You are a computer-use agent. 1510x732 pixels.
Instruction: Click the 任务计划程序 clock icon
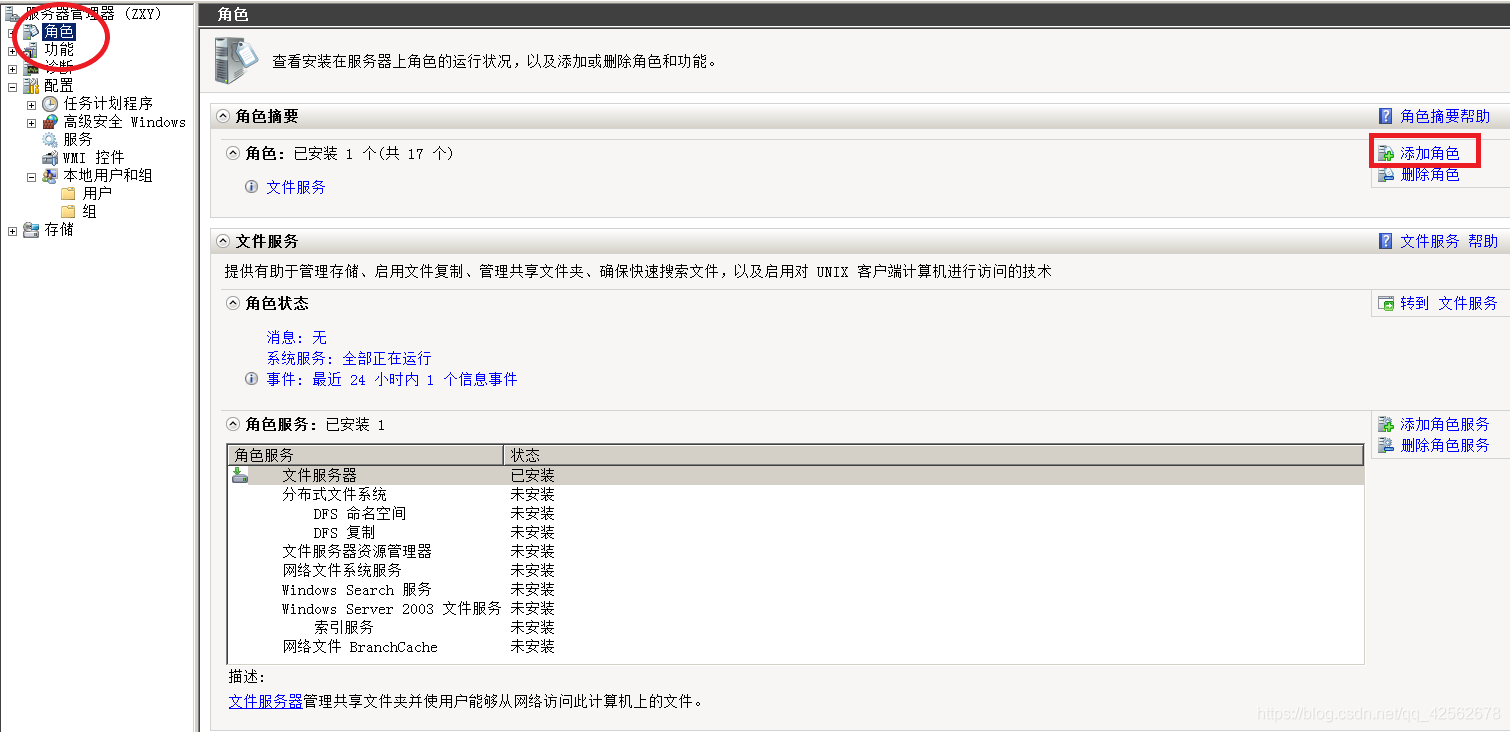[50, 104]
